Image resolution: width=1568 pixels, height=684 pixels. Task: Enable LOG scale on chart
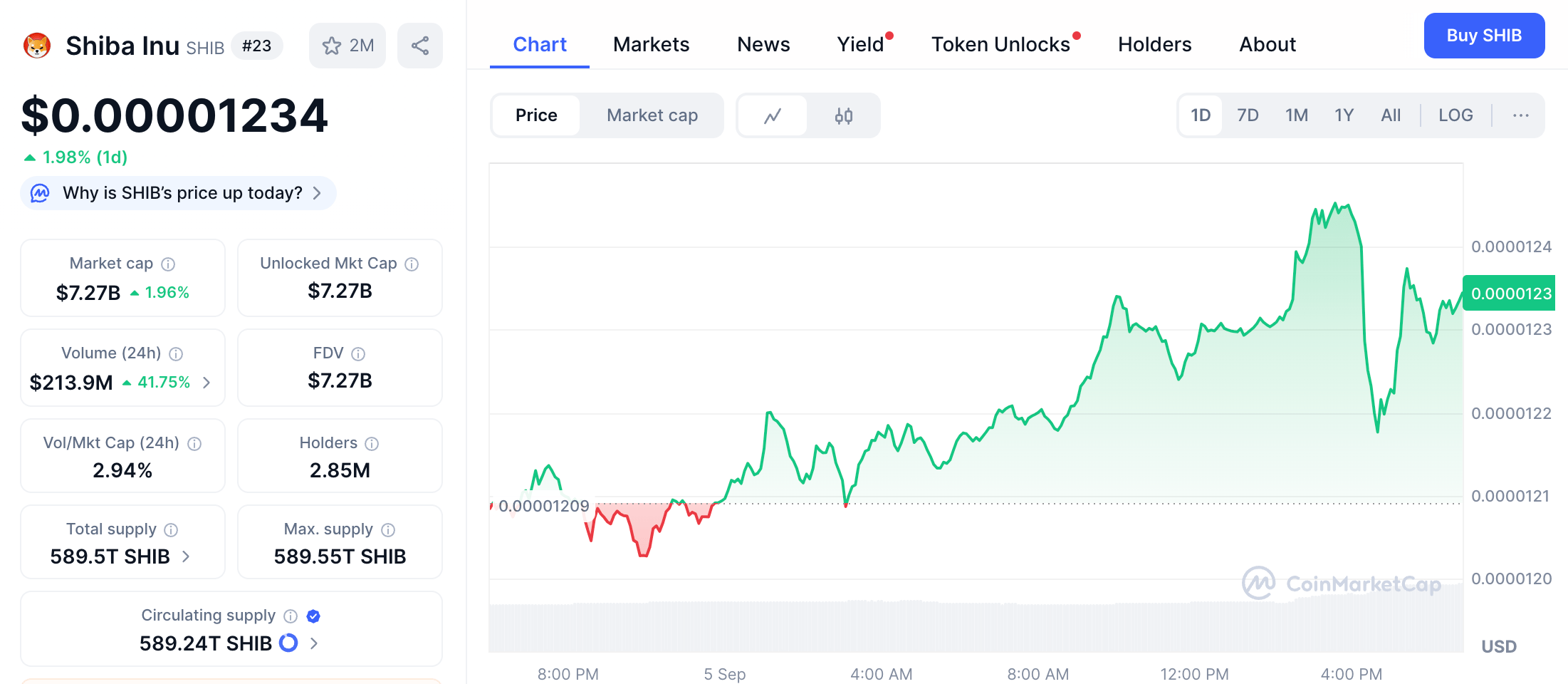coord(1455,115)
